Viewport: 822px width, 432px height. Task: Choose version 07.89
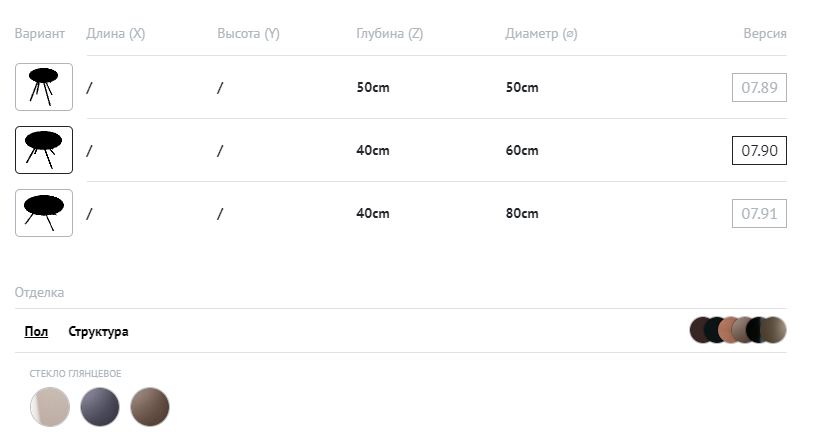(x=759, y=87)
